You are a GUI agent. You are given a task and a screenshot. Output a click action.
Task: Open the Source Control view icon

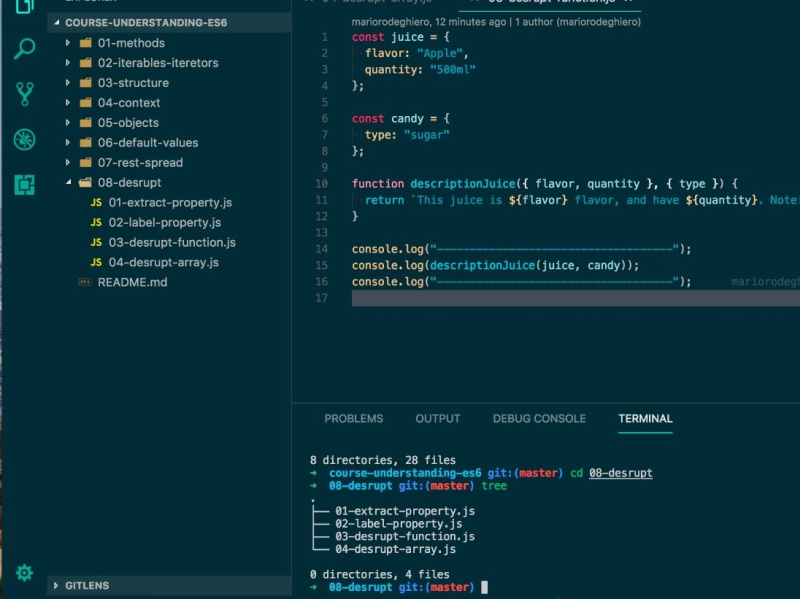coord(24,92)
